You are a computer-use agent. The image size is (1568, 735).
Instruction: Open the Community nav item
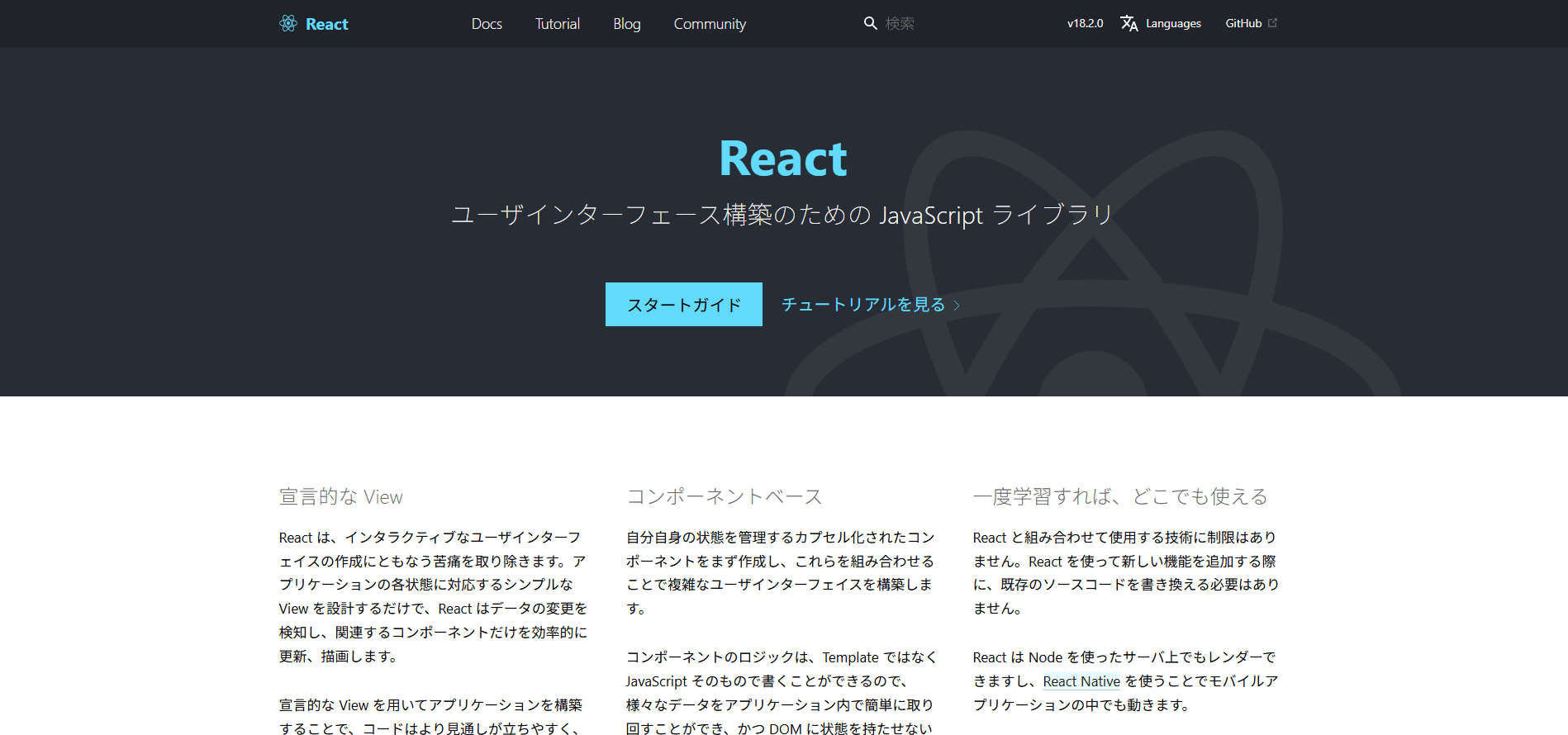pyautogui.click(x=710, y=24)
